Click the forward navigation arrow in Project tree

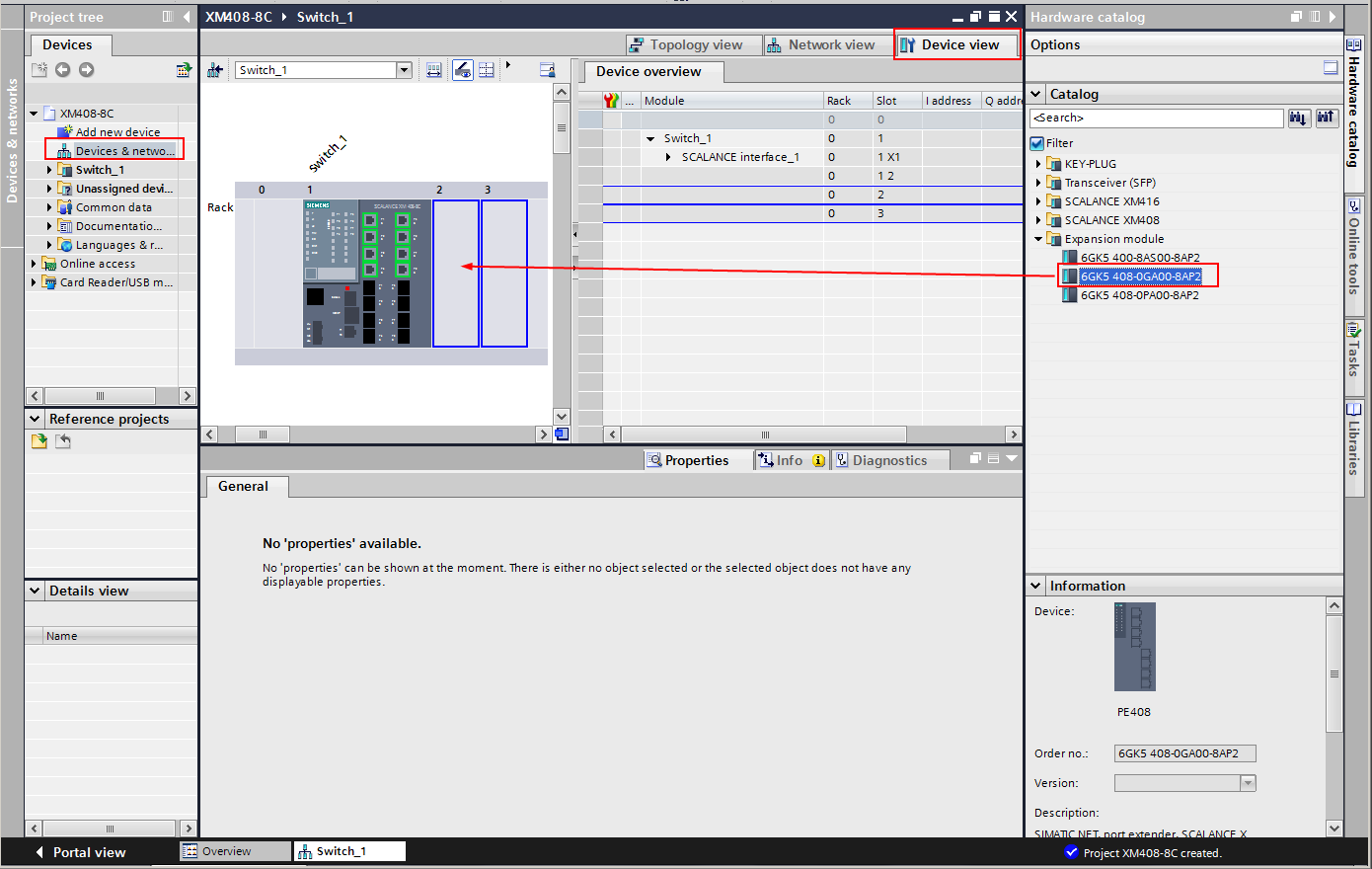pyautogui.click(x=87, y=69)
